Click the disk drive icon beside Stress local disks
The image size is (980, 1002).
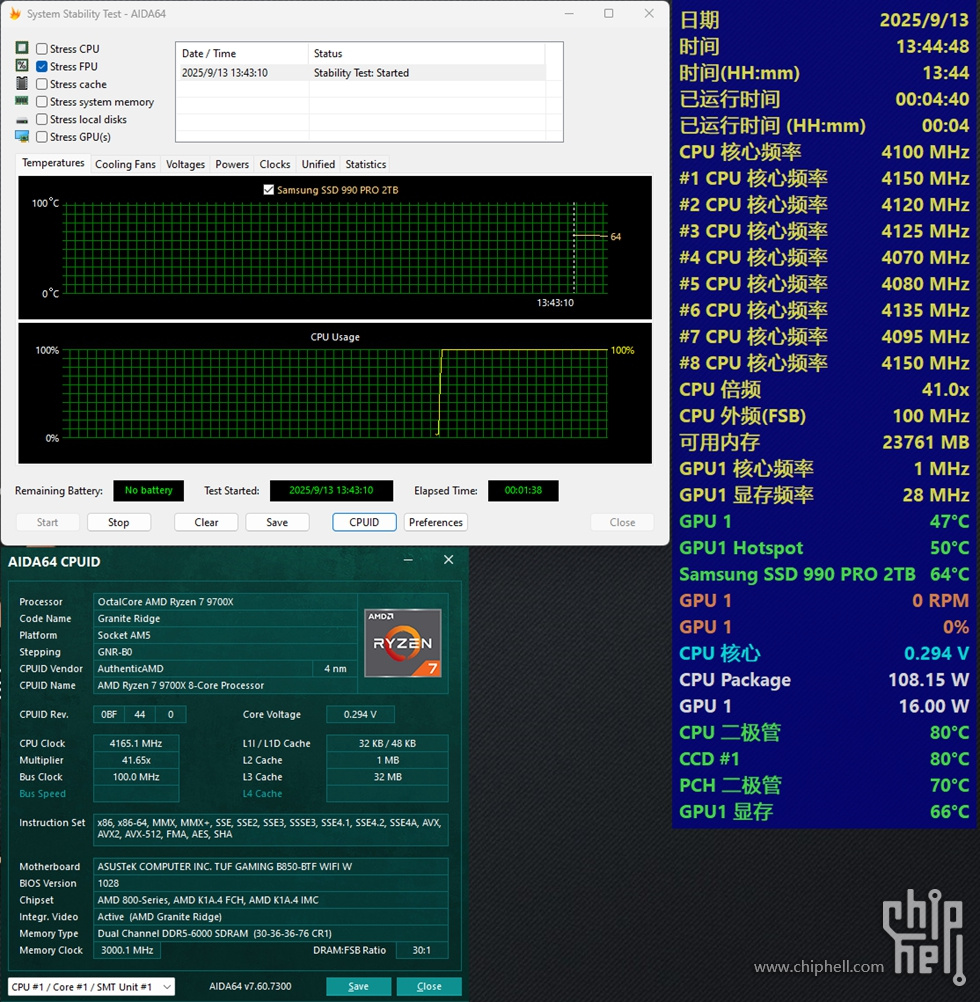click(22, 119)
